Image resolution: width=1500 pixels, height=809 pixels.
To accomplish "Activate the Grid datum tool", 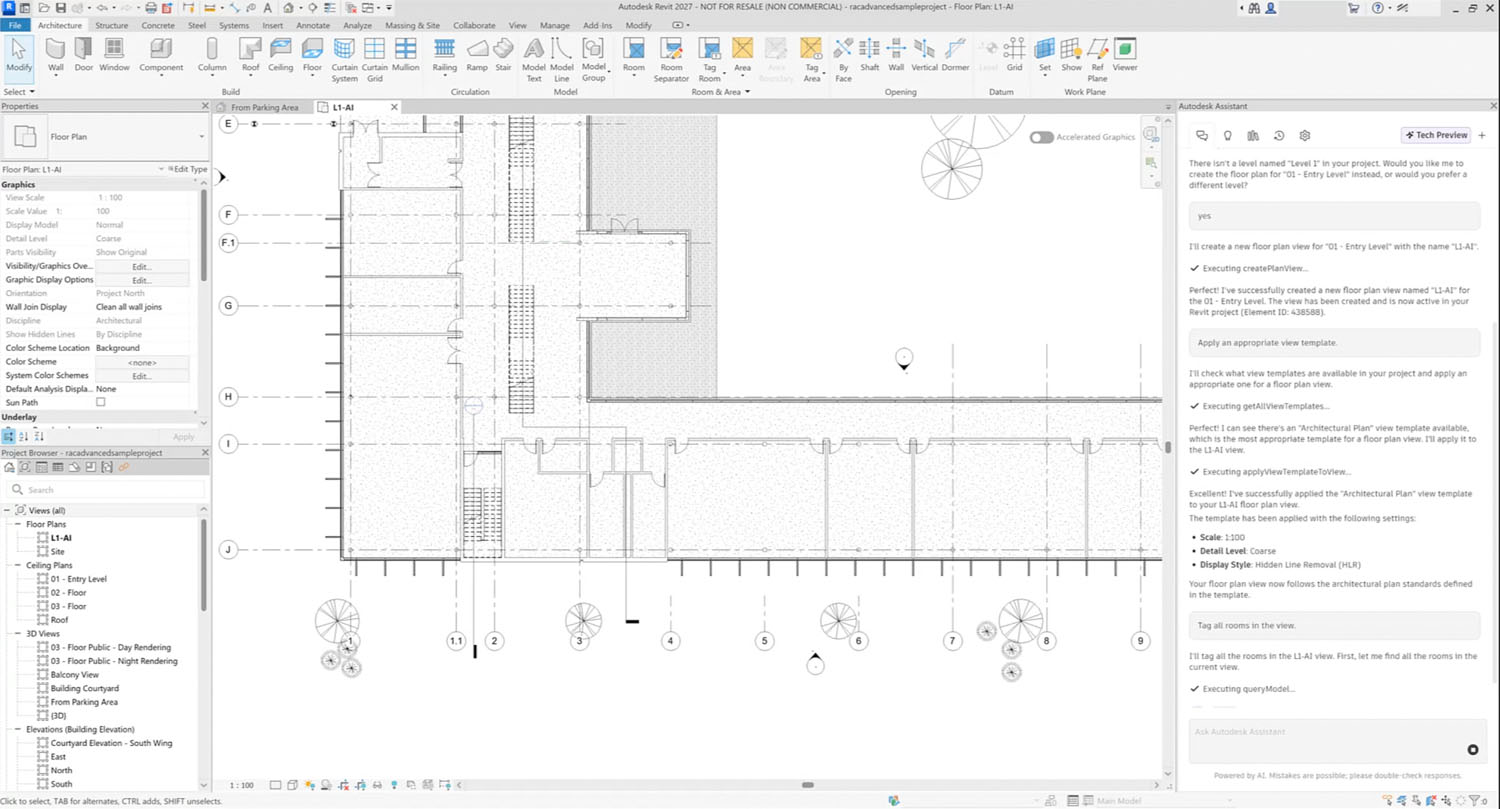I will [x=1014, y=55].
